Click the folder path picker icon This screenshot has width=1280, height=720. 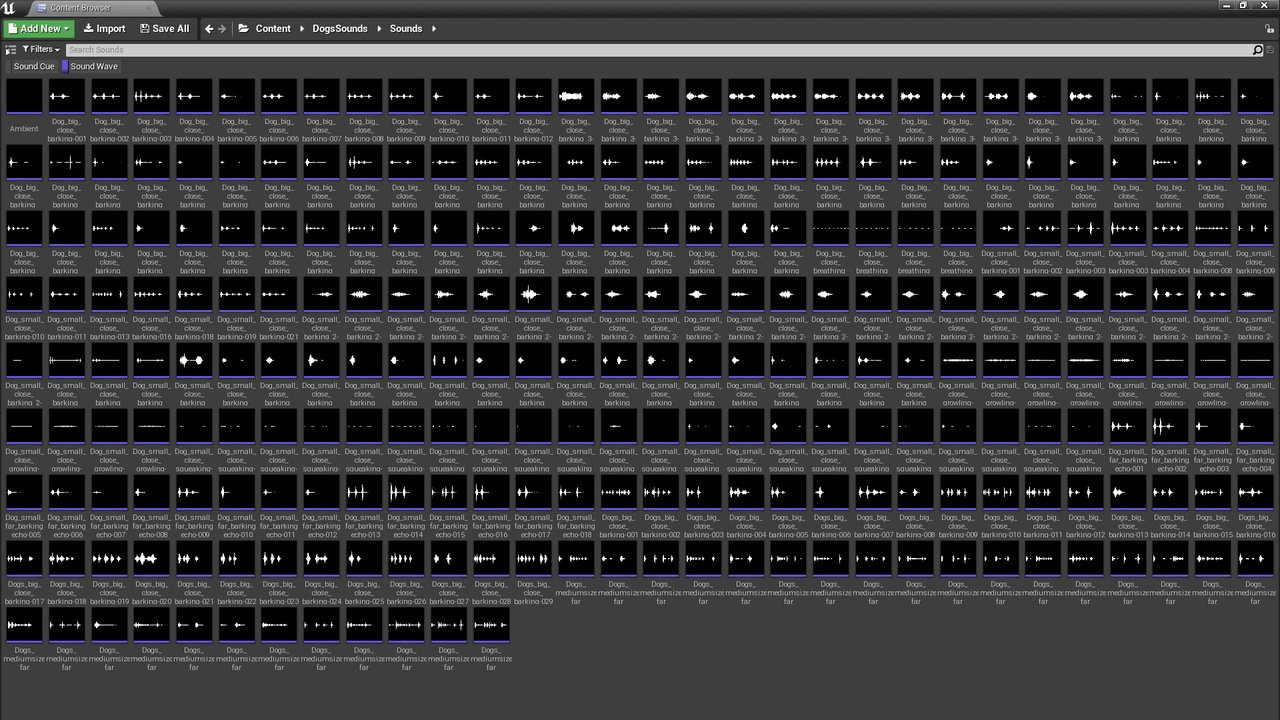[x=243, y=29]
